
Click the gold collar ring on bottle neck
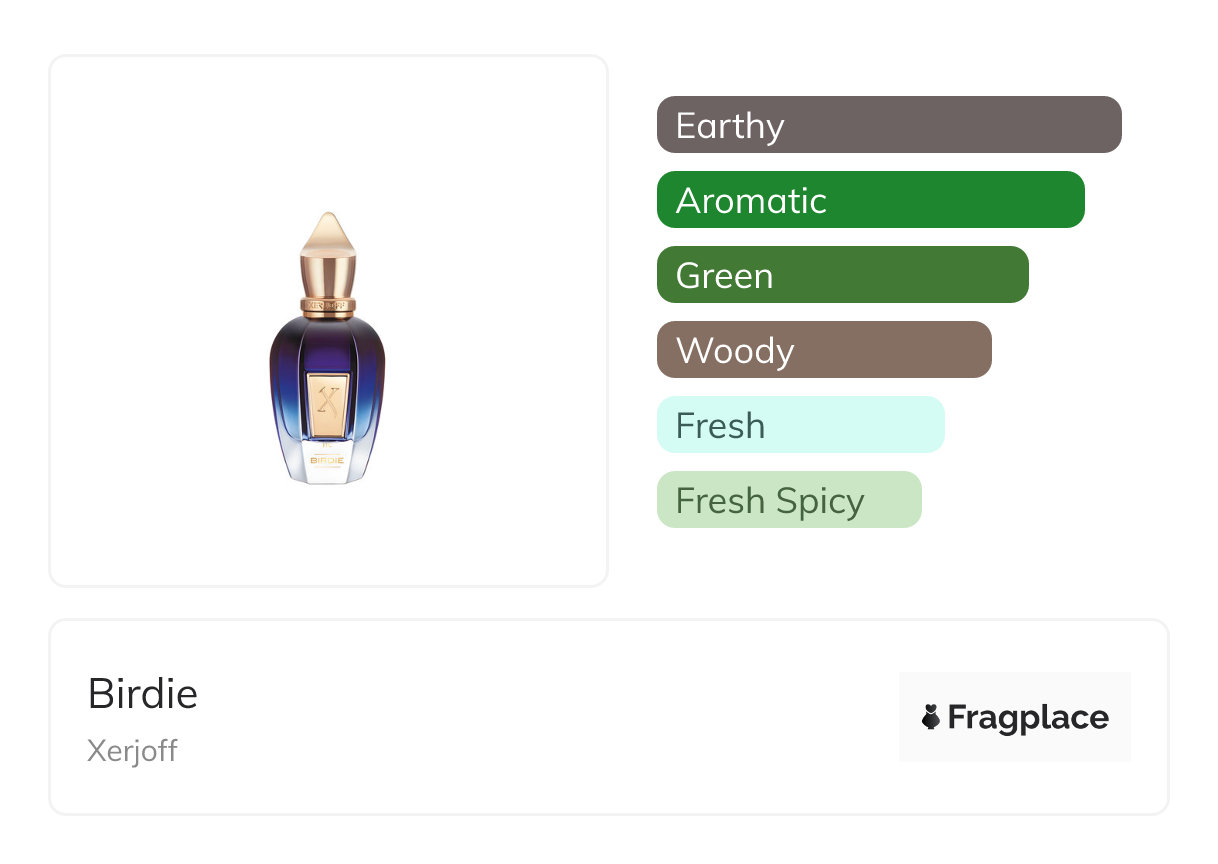click(327, 302)
